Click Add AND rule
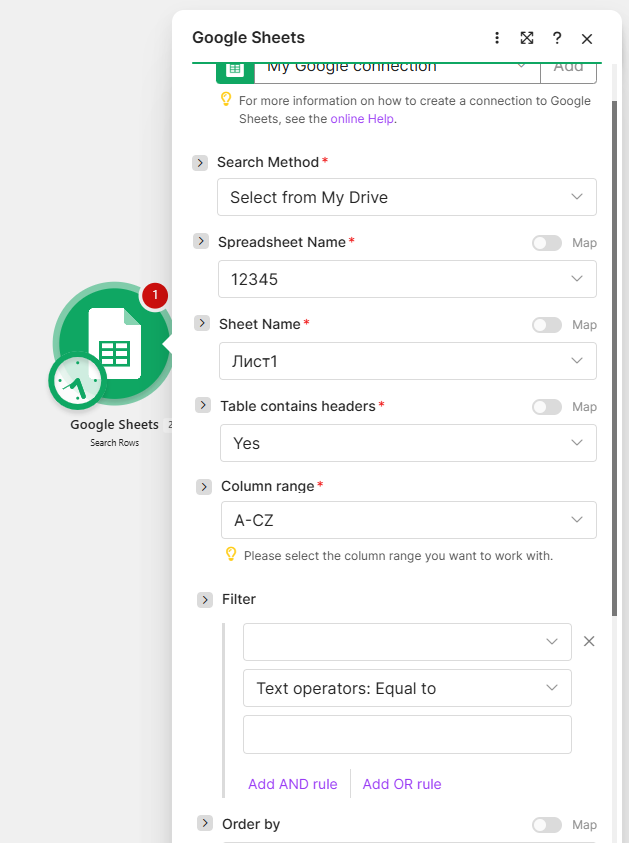The image size is (629, 843). [293, 784]
